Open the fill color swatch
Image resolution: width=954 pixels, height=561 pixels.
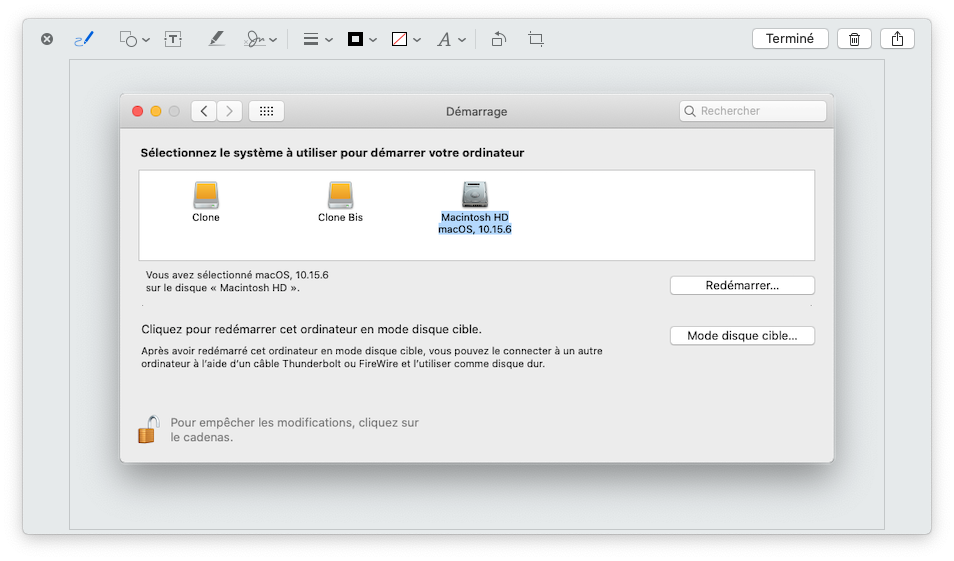pyautogui.click(x=399, y=39)
